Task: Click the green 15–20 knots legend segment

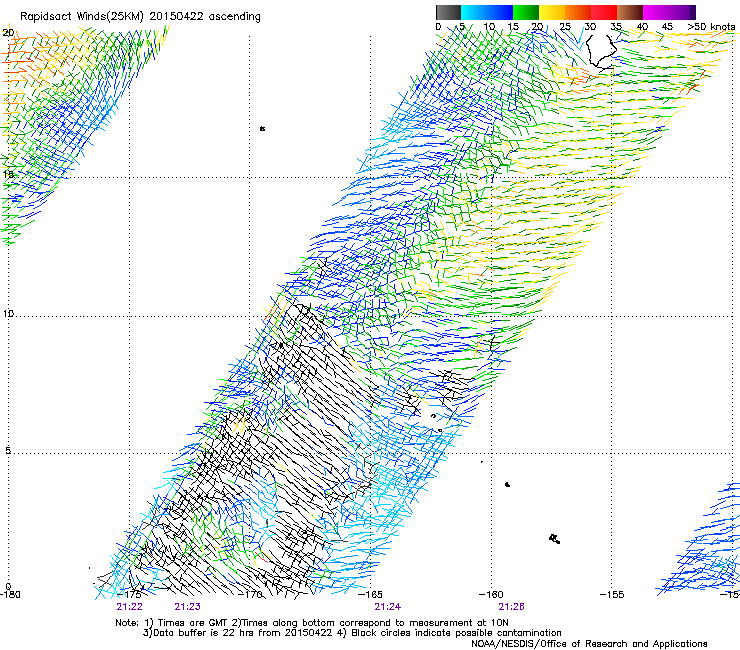Action: (x=526, y=12)
